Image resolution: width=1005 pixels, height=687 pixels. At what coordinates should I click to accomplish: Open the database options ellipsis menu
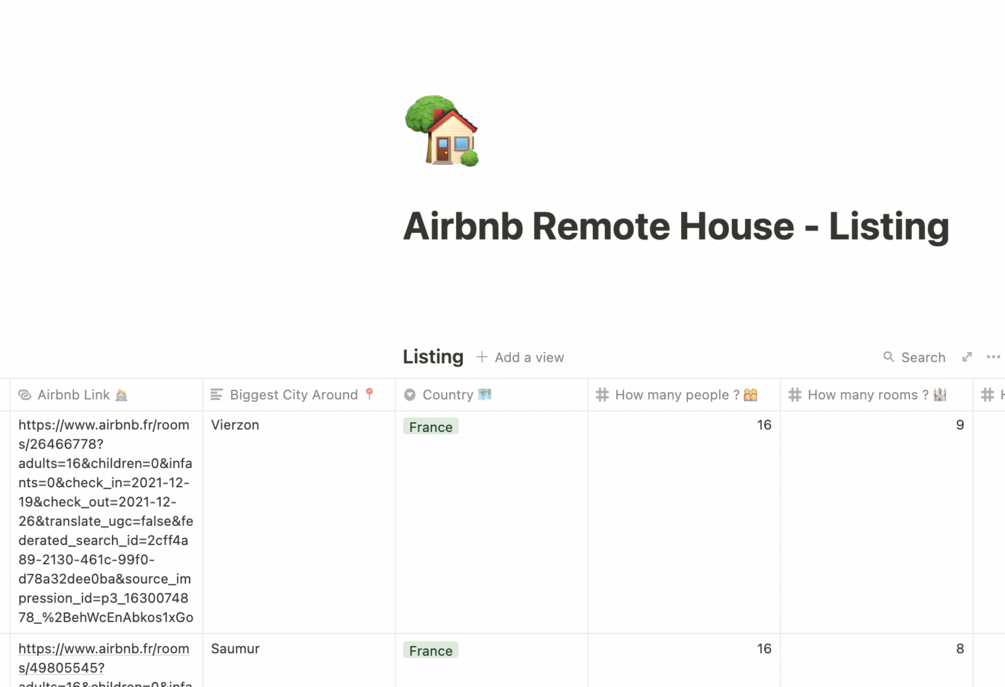[993, 356]
